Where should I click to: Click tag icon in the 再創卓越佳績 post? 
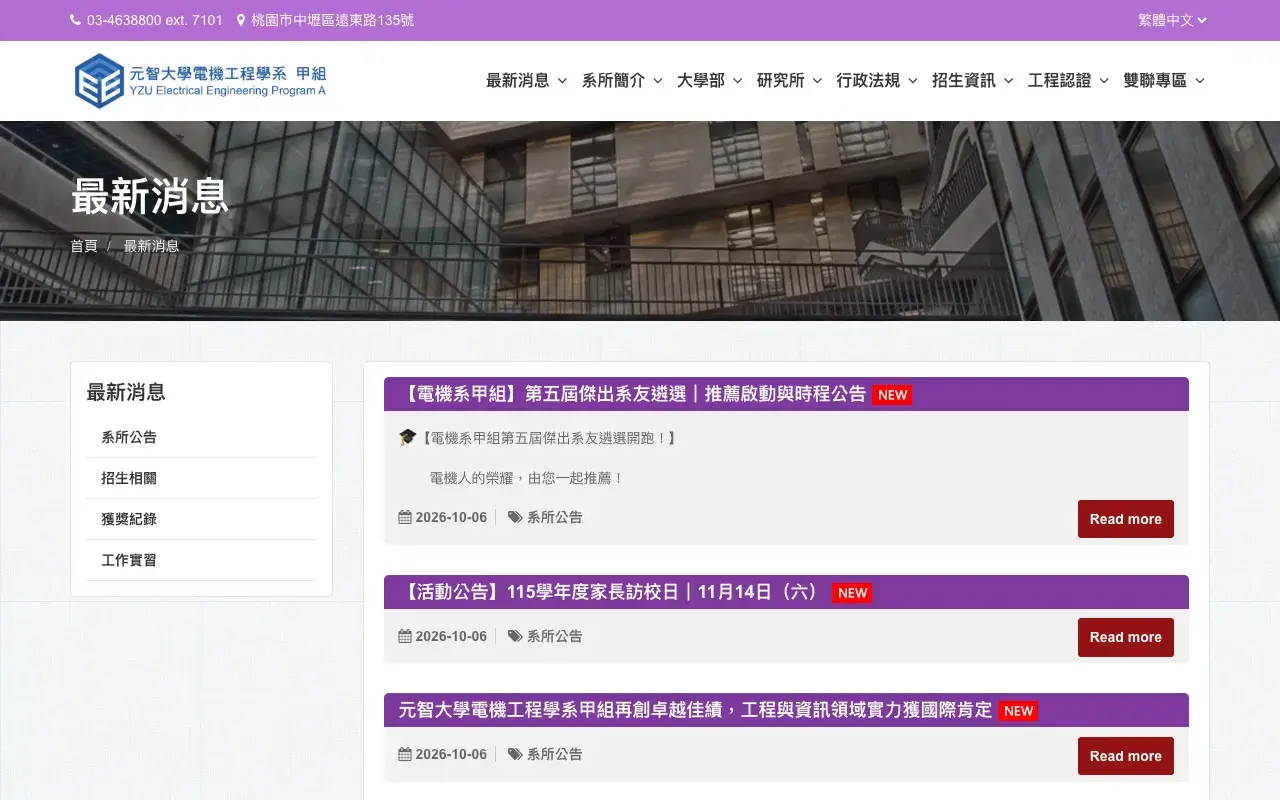(x=515, y=754)
